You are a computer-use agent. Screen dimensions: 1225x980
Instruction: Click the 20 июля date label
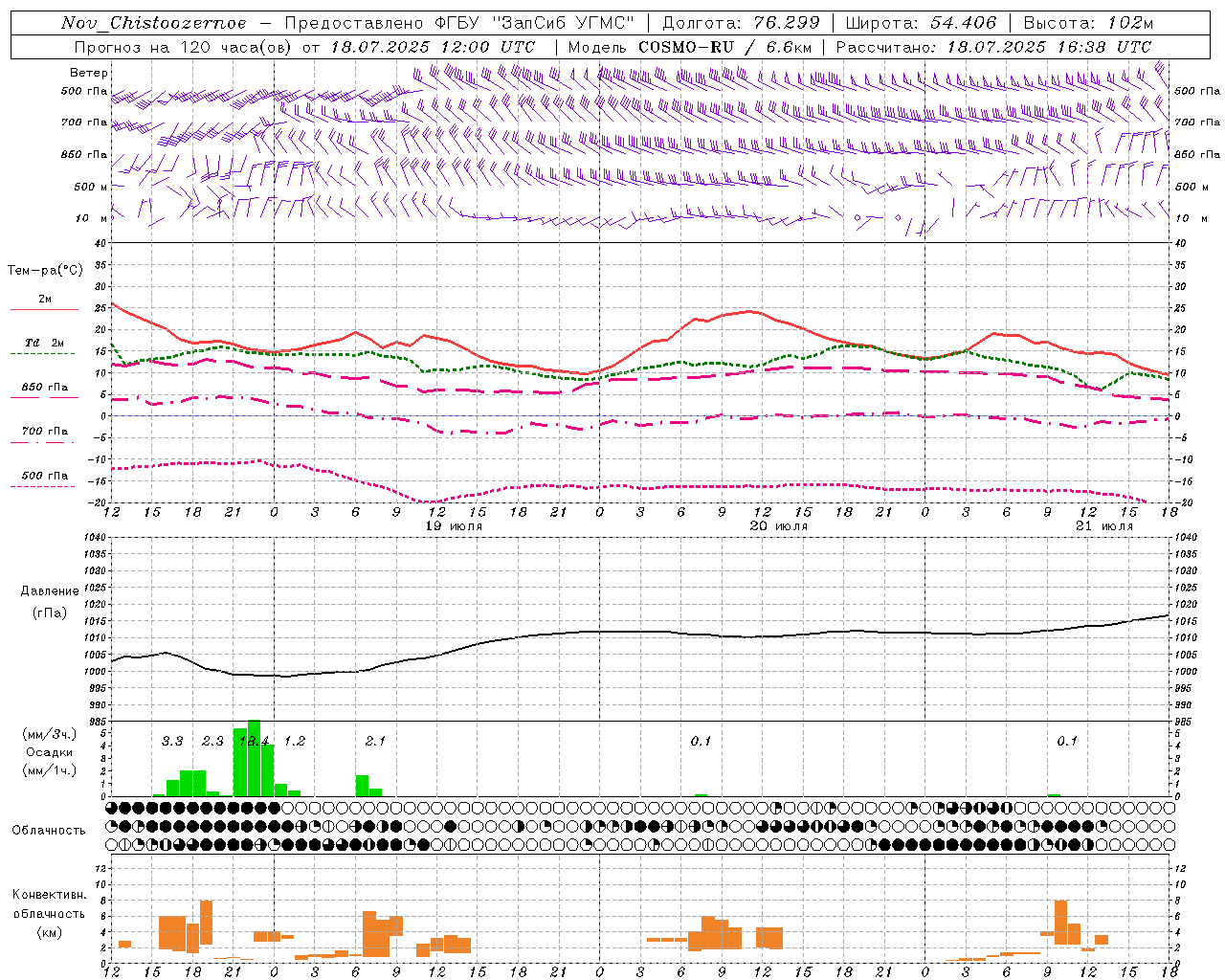point(778,526)
